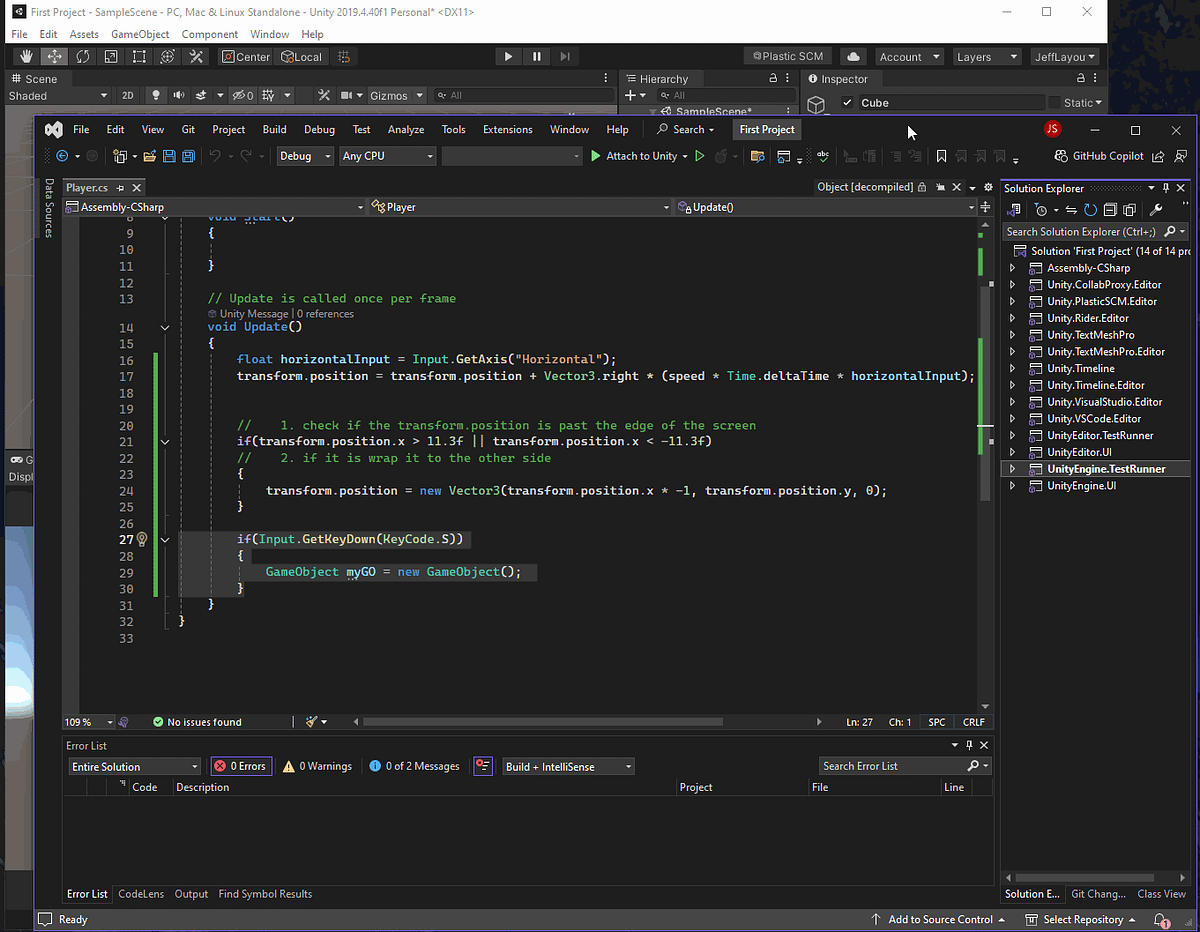The image size is (1200, 932).
Task: Toggle the Cube active checkbox in Inspector
Action: point(847,103)
